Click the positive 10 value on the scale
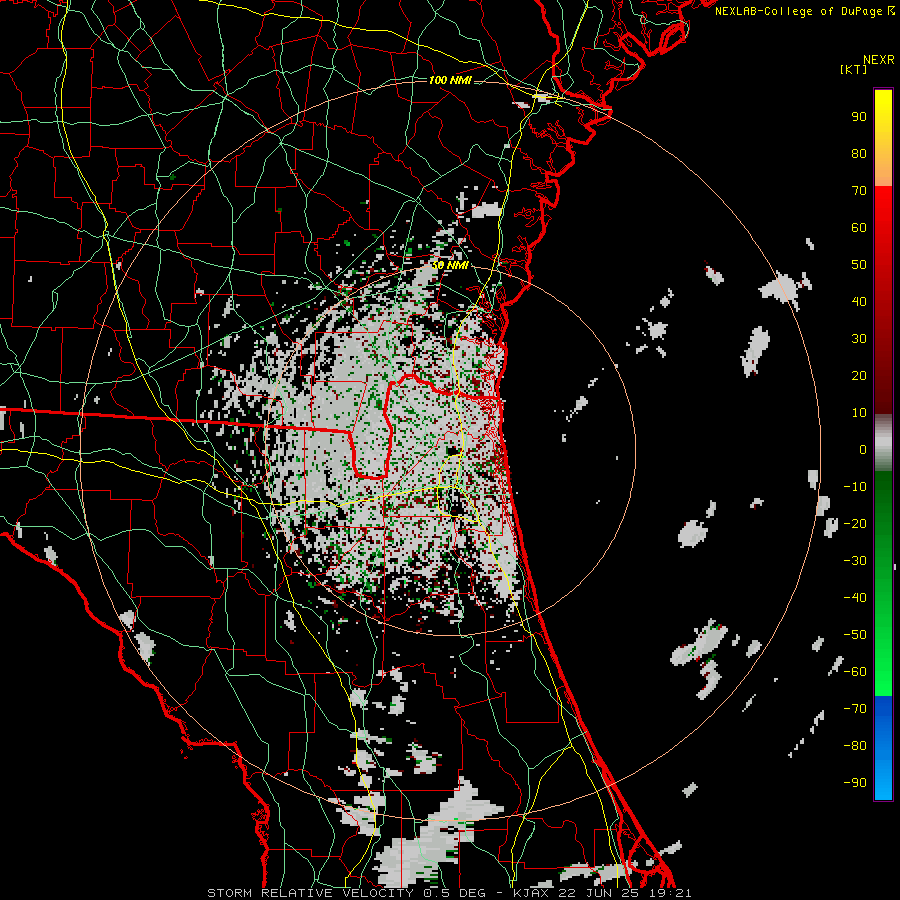This screenshot has height=900, width=900. click(x=859, y=413)
